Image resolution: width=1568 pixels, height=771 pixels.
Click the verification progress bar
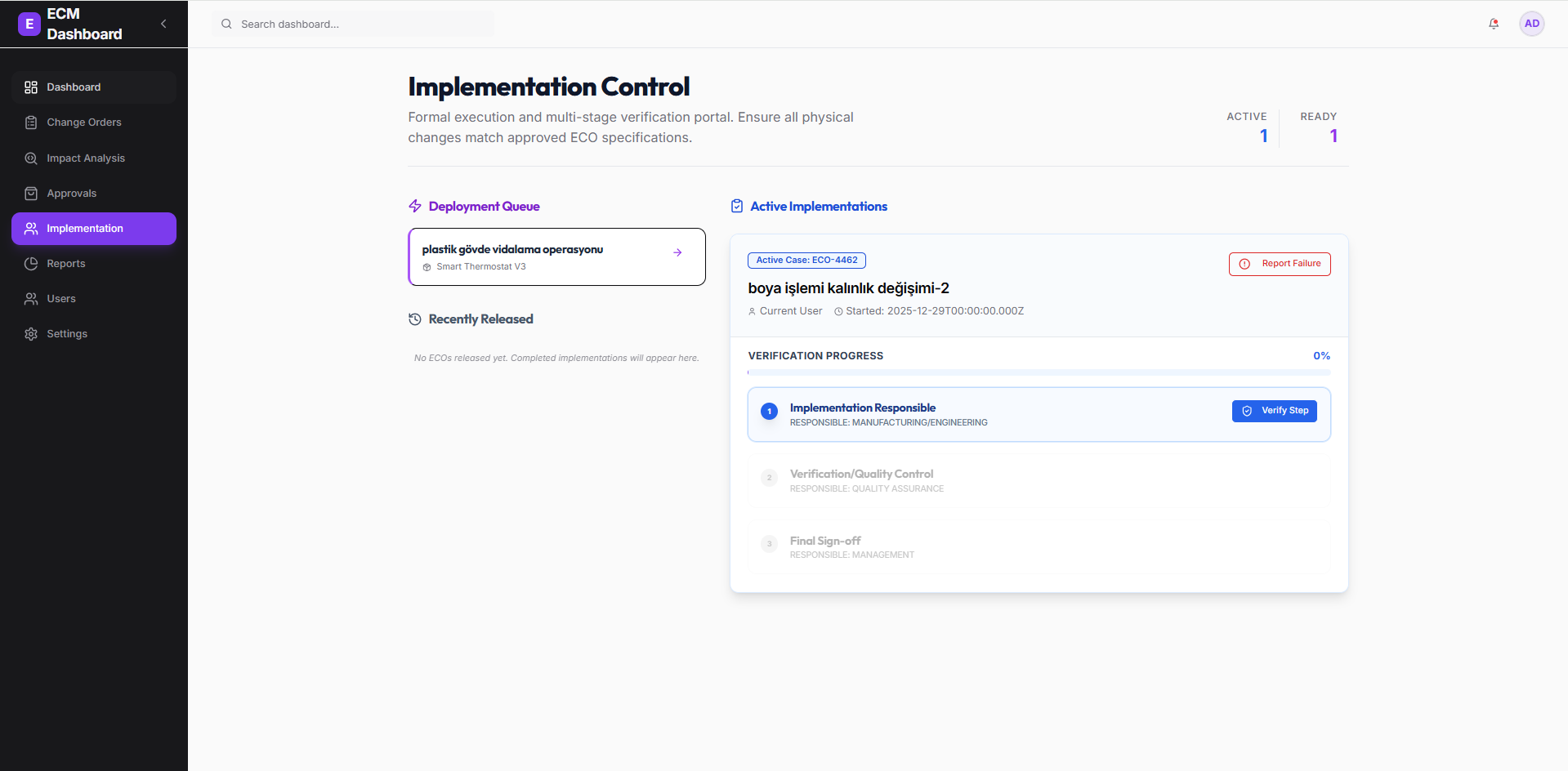(1039, 372)
